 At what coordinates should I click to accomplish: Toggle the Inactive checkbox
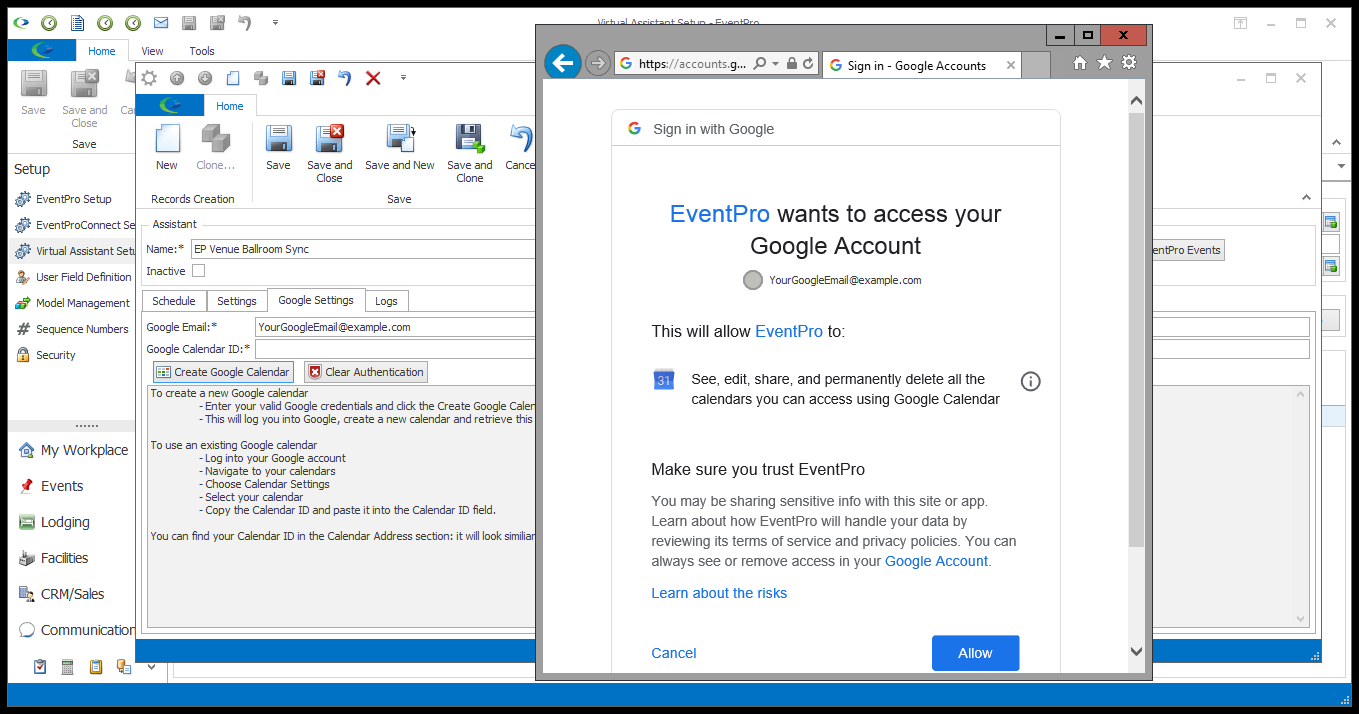198,271
